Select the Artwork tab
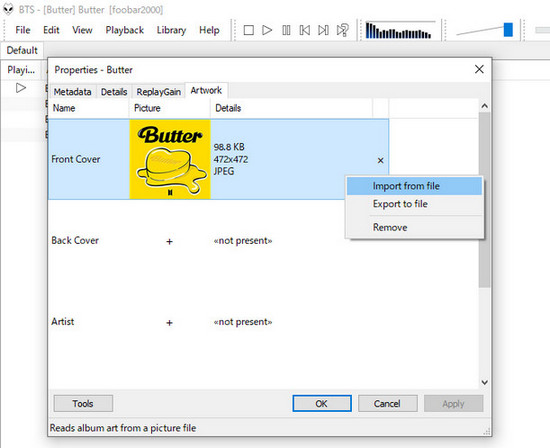This screenshot has height=448, width=550. point(206,91)
